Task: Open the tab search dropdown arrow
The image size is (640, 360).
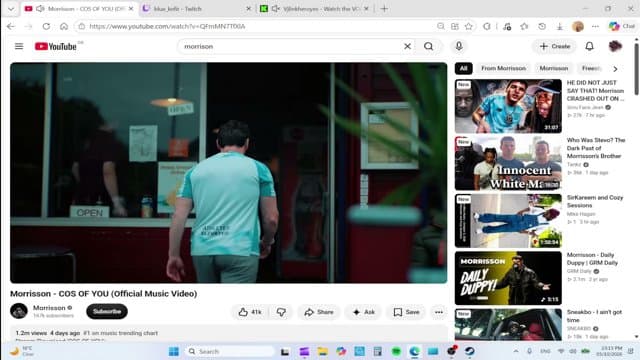Action: (11, 9)
